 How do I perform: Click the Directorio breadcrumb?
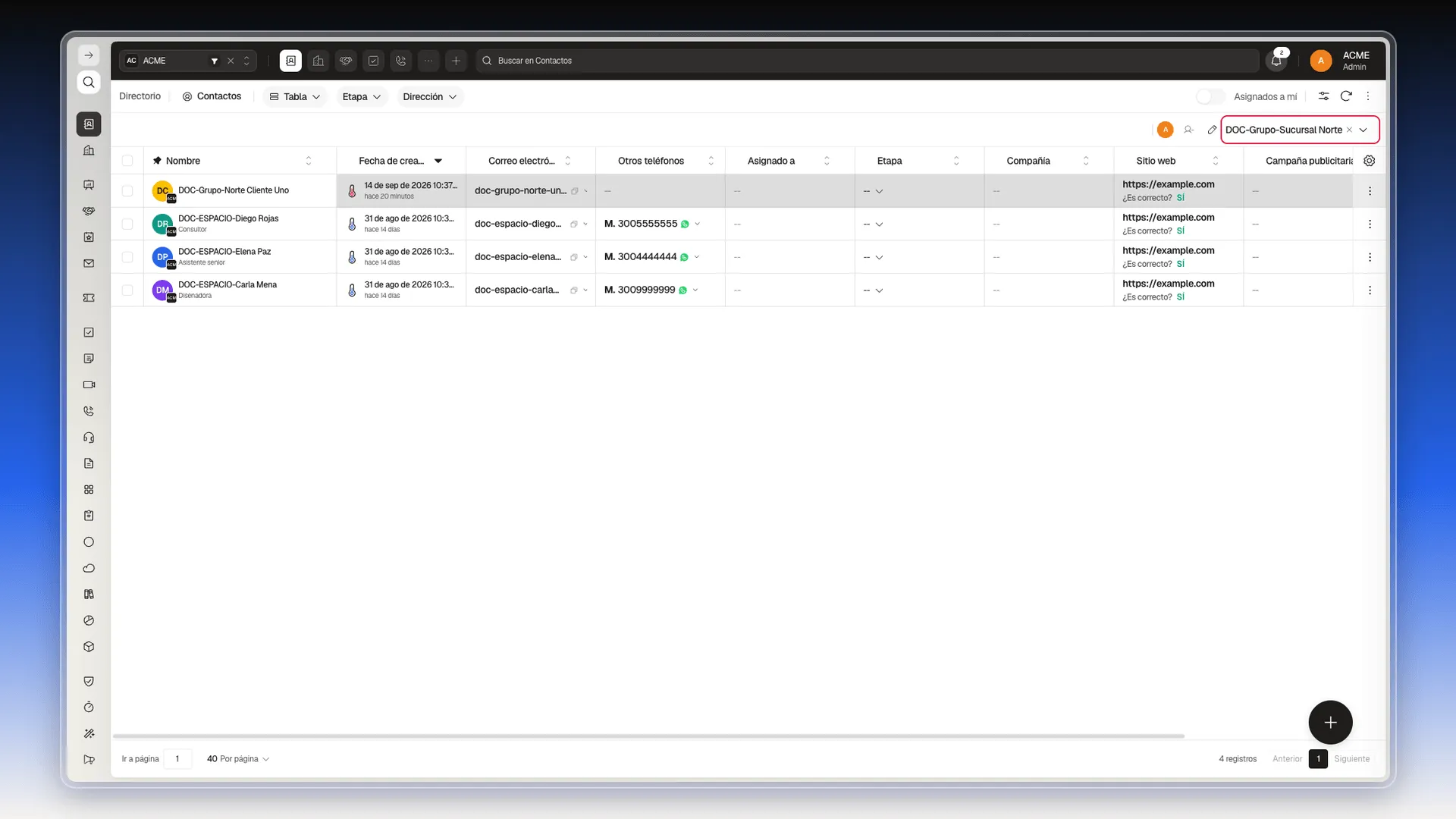tap(140, 96)
